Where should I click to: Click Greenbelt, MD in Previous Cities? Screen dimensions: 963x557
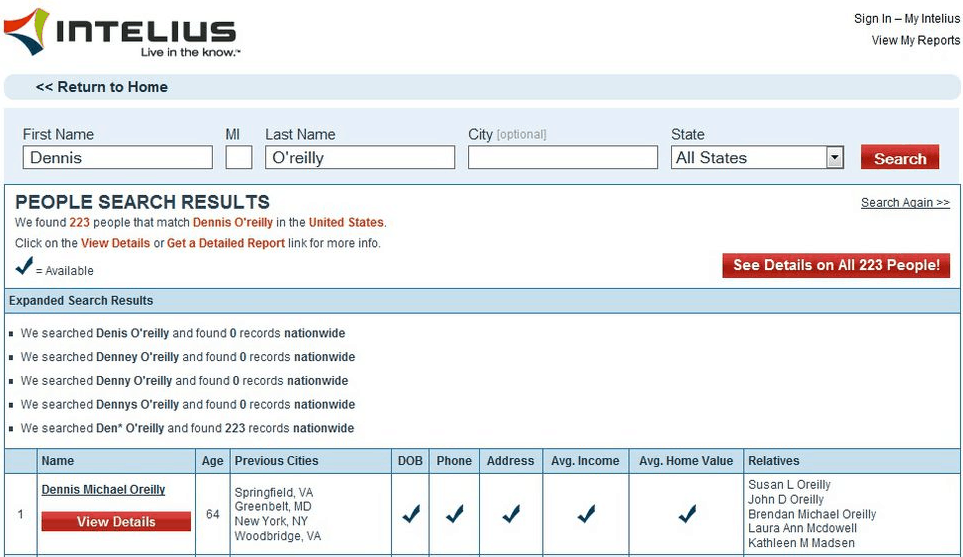[x=273, y=507]
